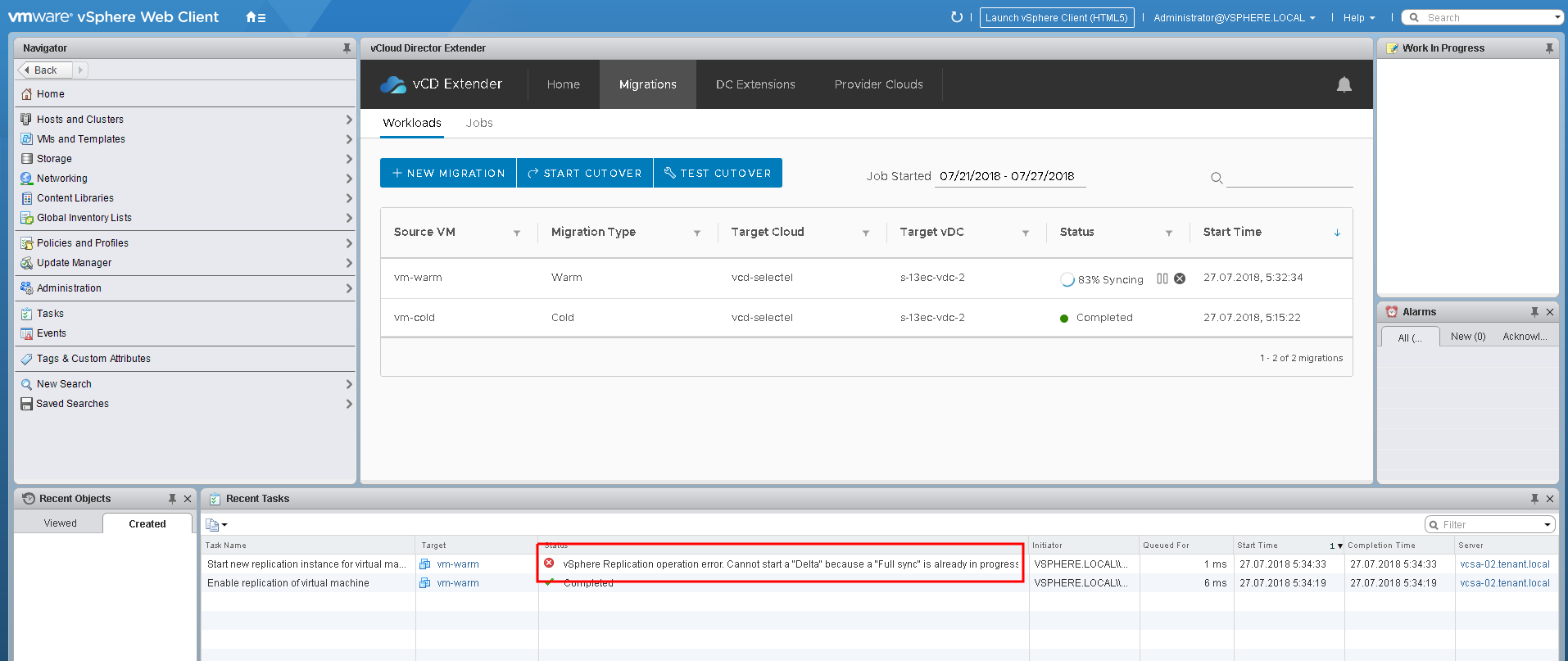
Task: Open the notifications bell in vCD Extender
Action: [1344, 84]
